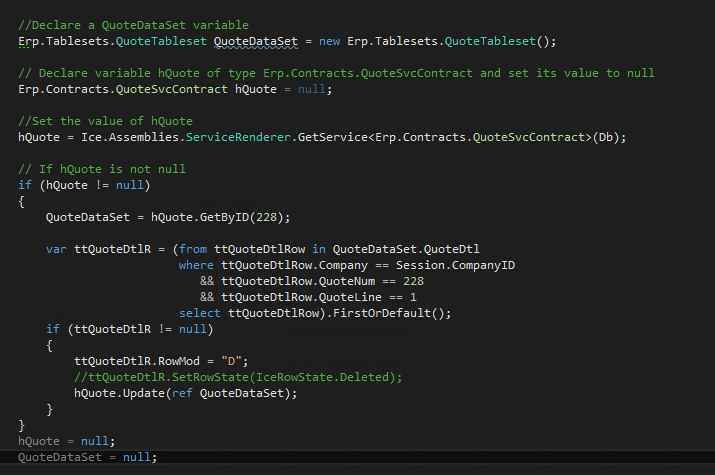Click Session.CompanyID in the where clause
The image size is (715, 475).
click(455, 265)
